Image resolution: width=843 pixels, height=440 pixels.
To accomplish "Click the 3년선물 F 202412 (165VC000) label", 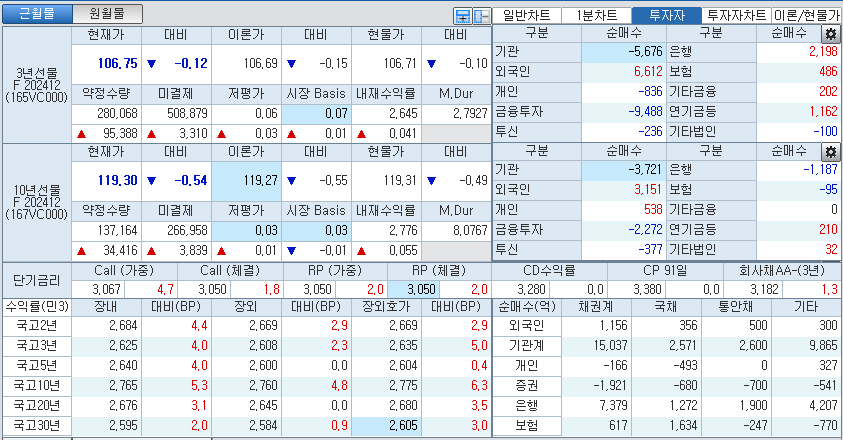I will 37,85.
